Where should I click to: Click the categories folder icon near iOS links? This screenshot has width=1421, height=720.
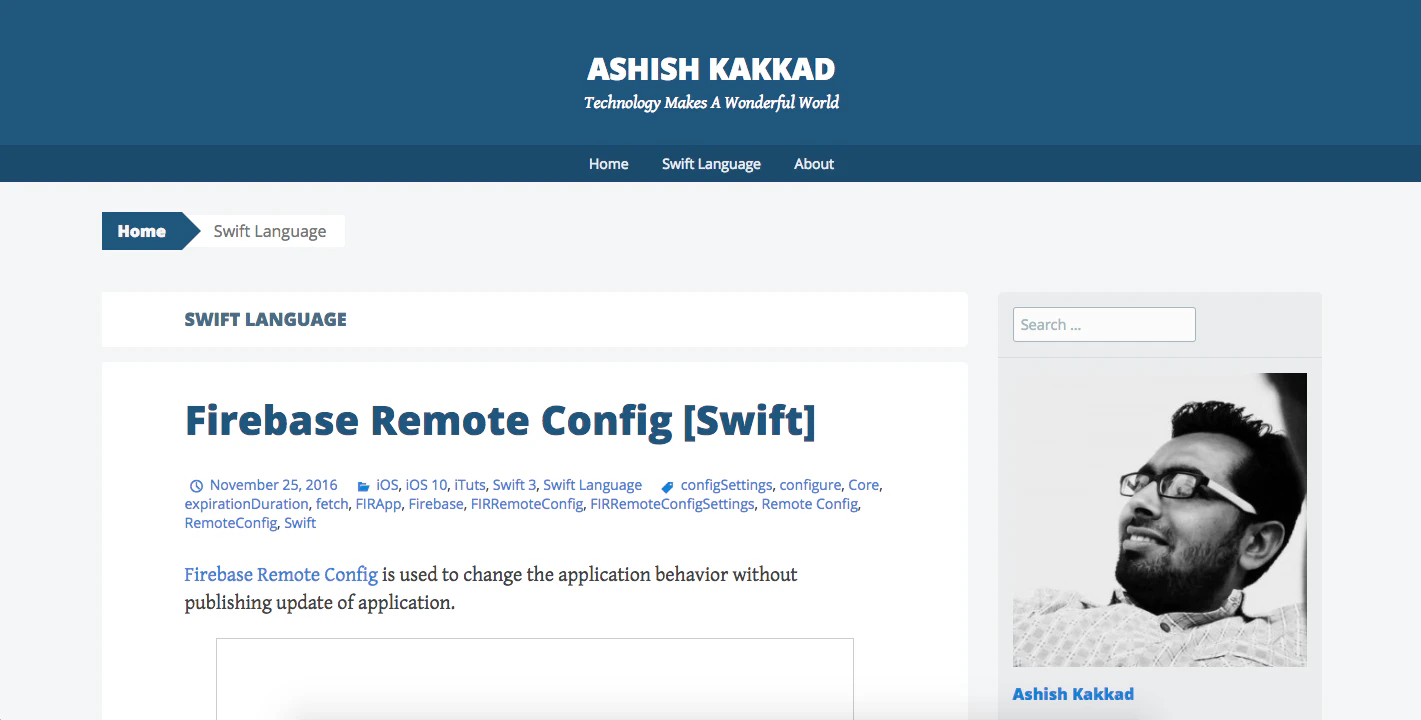click(364, 484)
